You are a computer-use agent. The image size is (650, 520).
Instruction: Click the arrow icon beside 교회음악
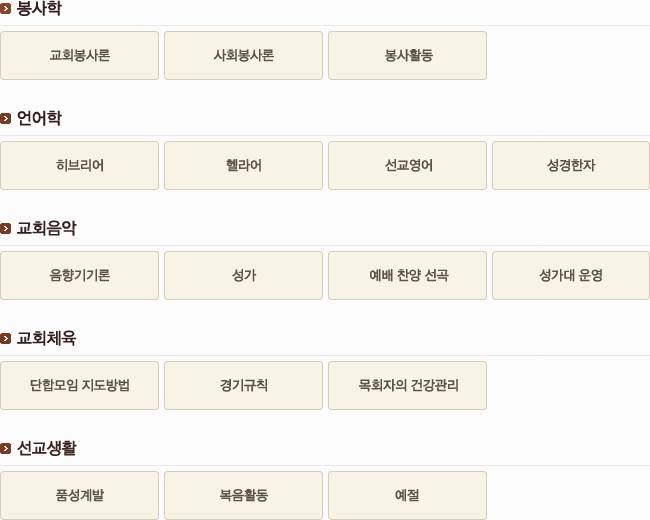click(5, 229)
